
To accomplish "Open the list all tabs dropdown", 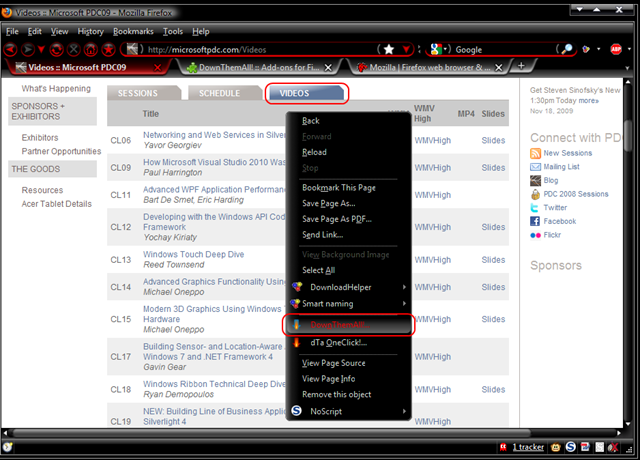I will tap(627, 68).
